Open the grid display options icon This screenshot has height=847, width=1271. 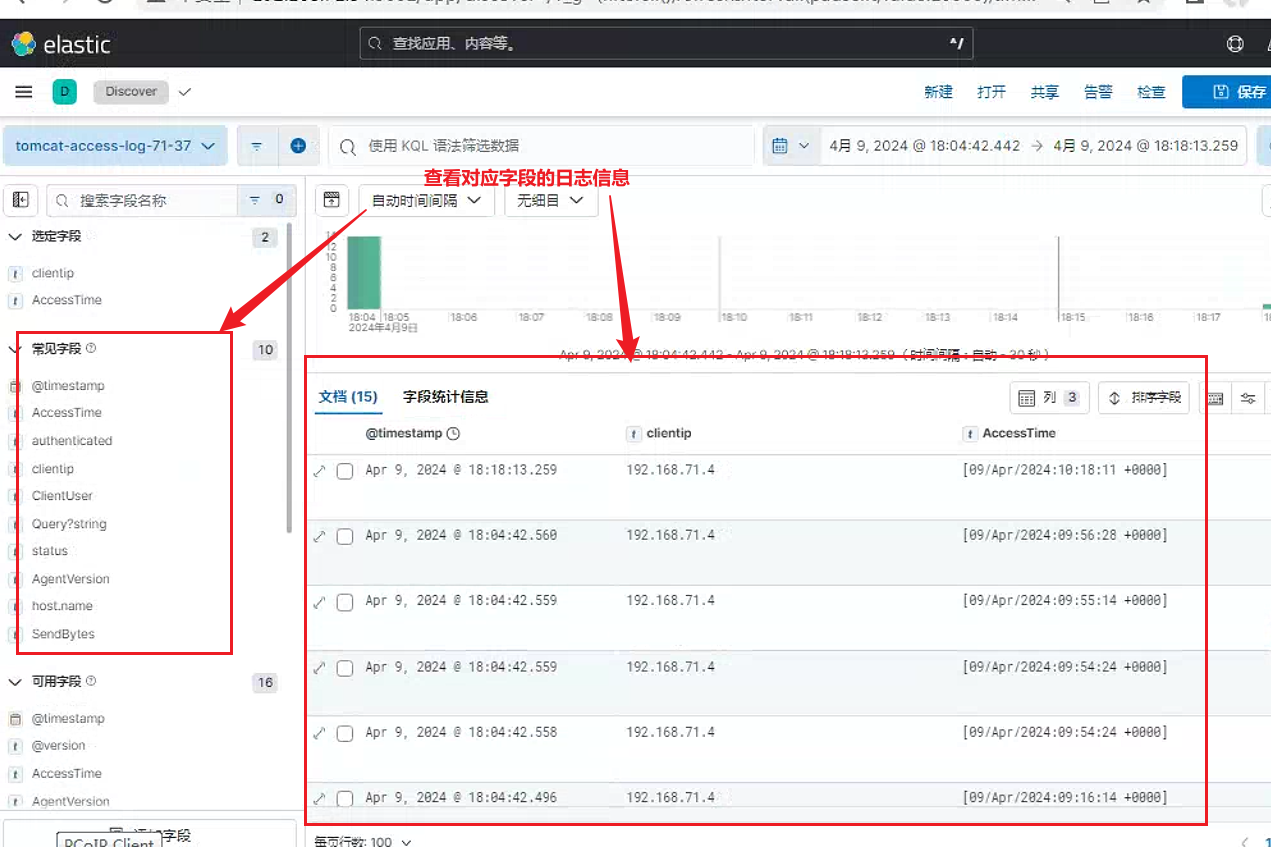click(x=1248, y=398)
